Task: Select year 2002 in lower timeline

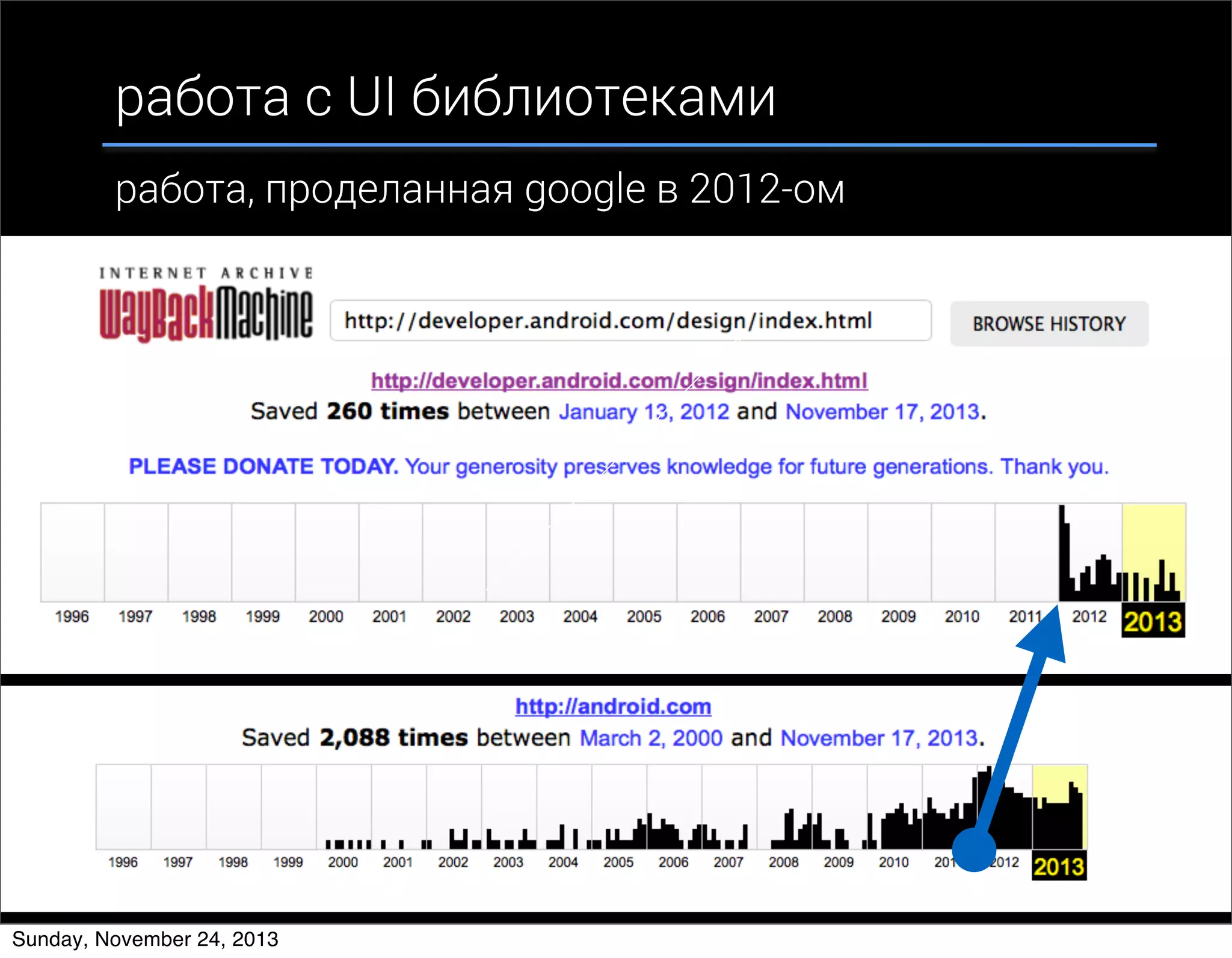Action: click(x=453, y=862)
